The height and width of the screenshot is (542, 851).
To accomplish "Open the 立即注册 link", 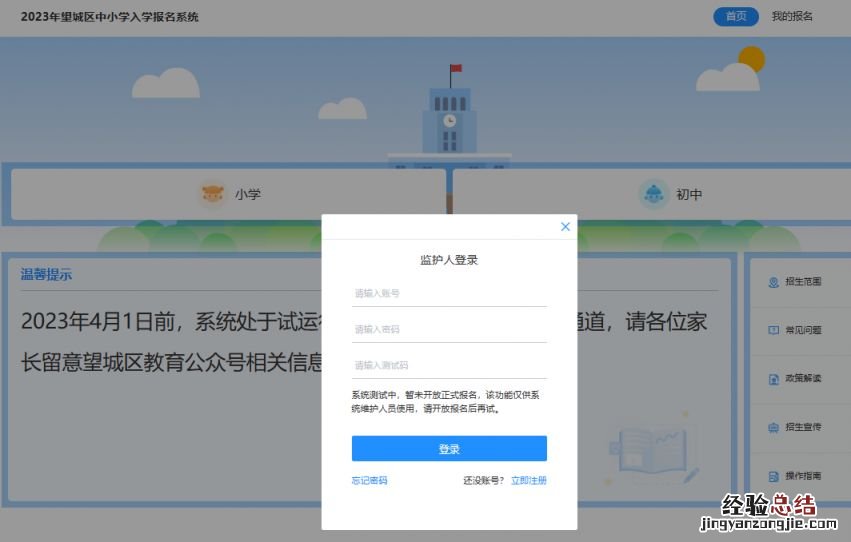I will 529,480.
